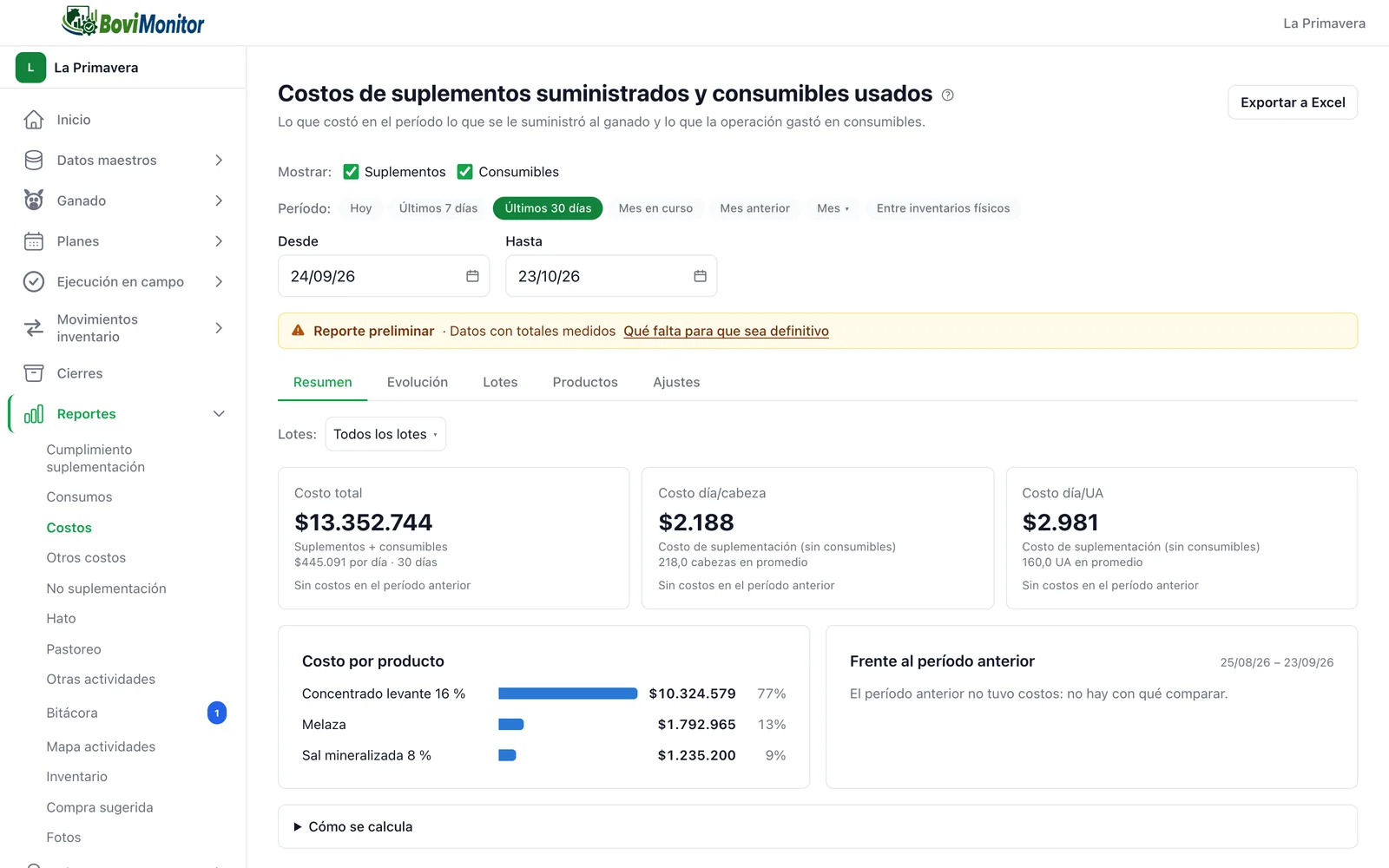This screenshot has width=1389, height=868.
Task: Open the Desde date calendar icon
Action: [472, 276]
